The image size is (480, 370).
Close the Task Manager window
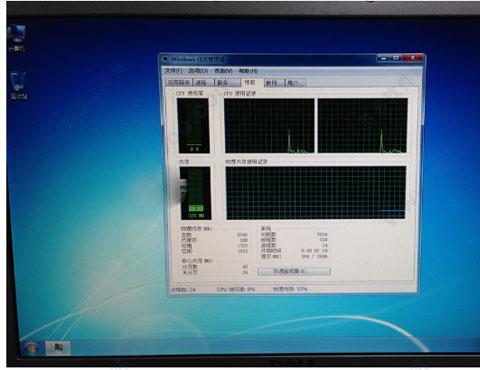[413, 58]
